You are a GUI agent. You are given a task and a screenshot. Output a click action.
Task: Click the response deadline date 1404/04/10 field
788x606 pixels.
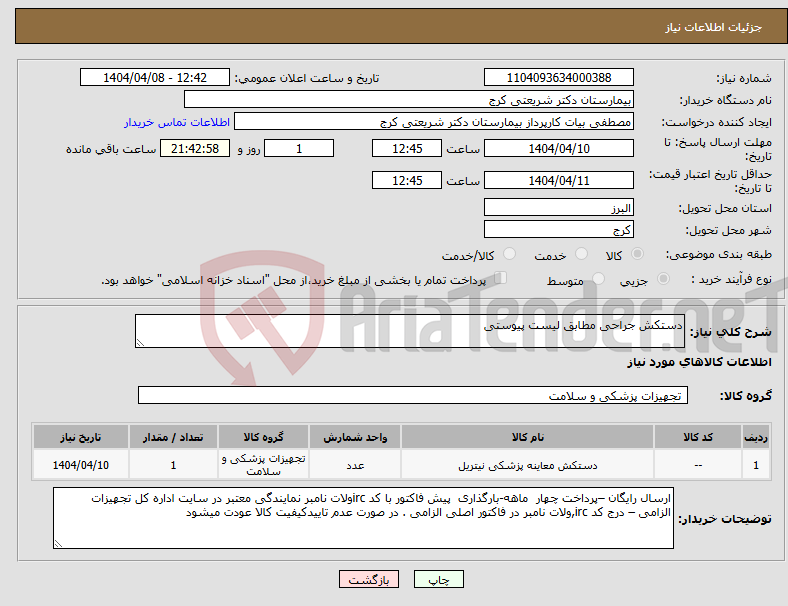coord(558,149)
